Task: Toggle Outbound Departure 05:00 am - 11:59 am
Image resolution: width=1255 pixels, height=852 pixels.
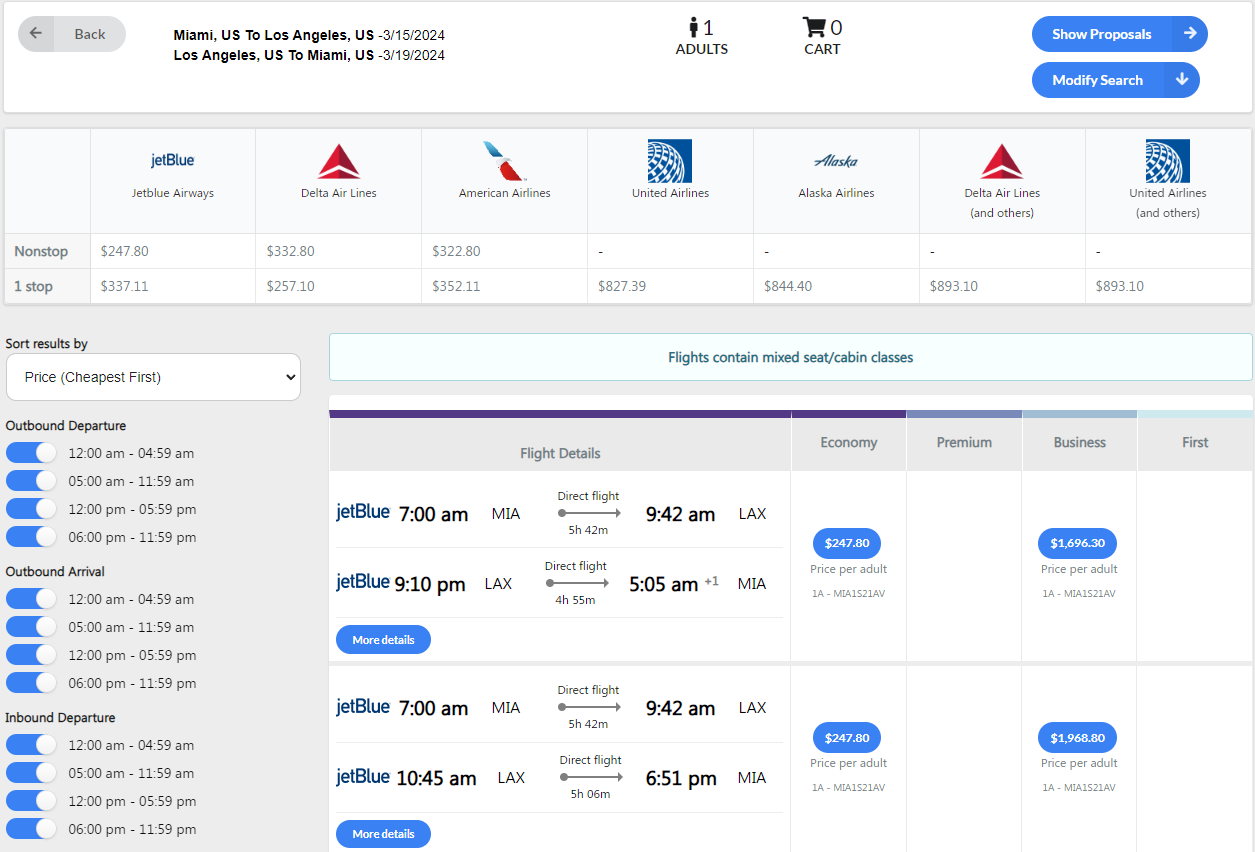Action: tap(32, 481)
